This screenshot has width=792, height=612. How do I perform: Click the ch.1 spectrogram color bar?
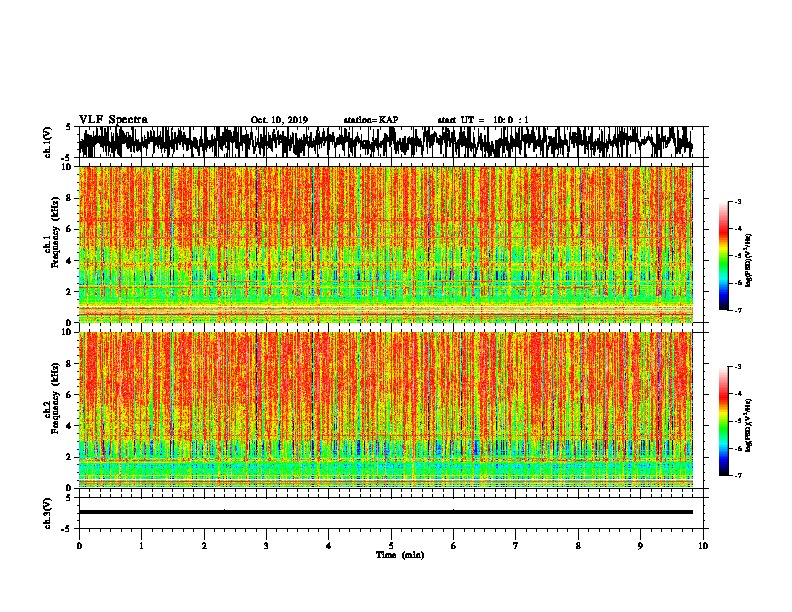coord(724,256)
